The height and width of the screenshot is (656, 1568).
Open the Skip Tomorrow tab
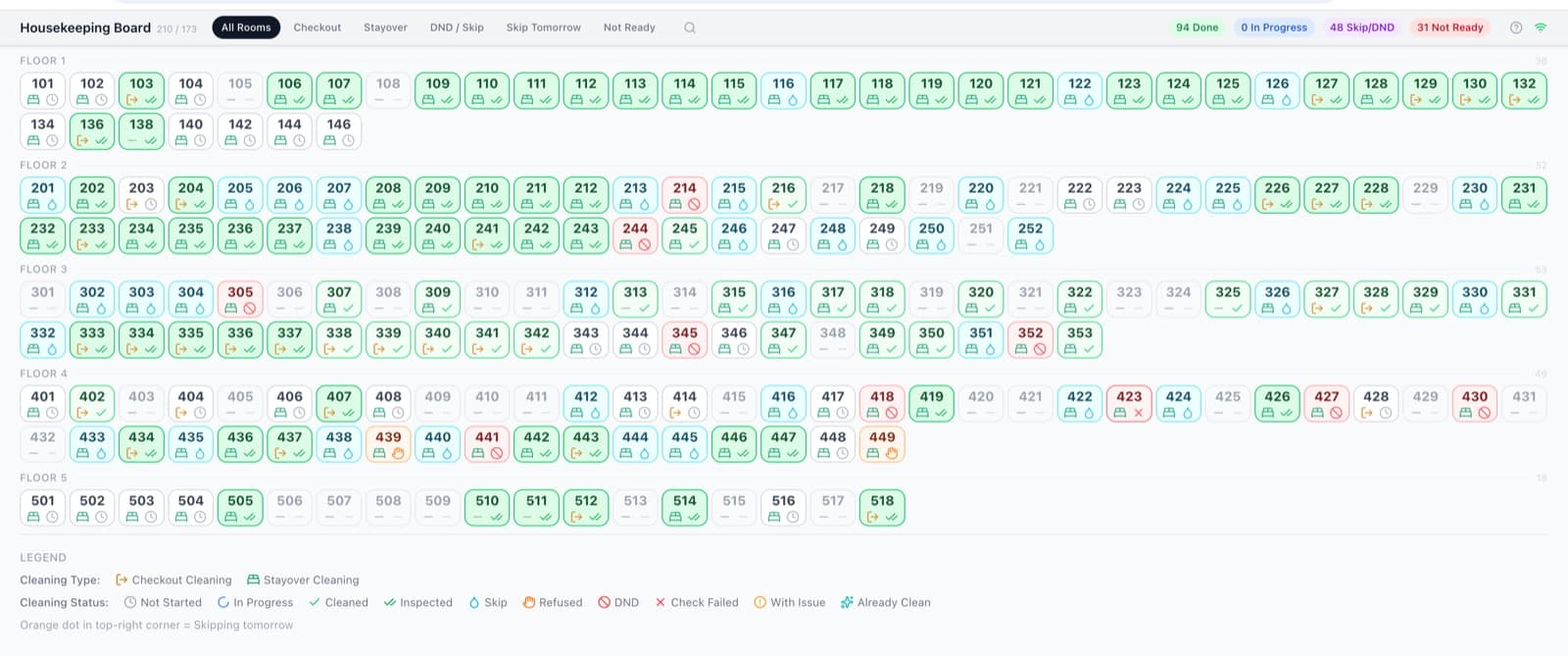point(543,27)
